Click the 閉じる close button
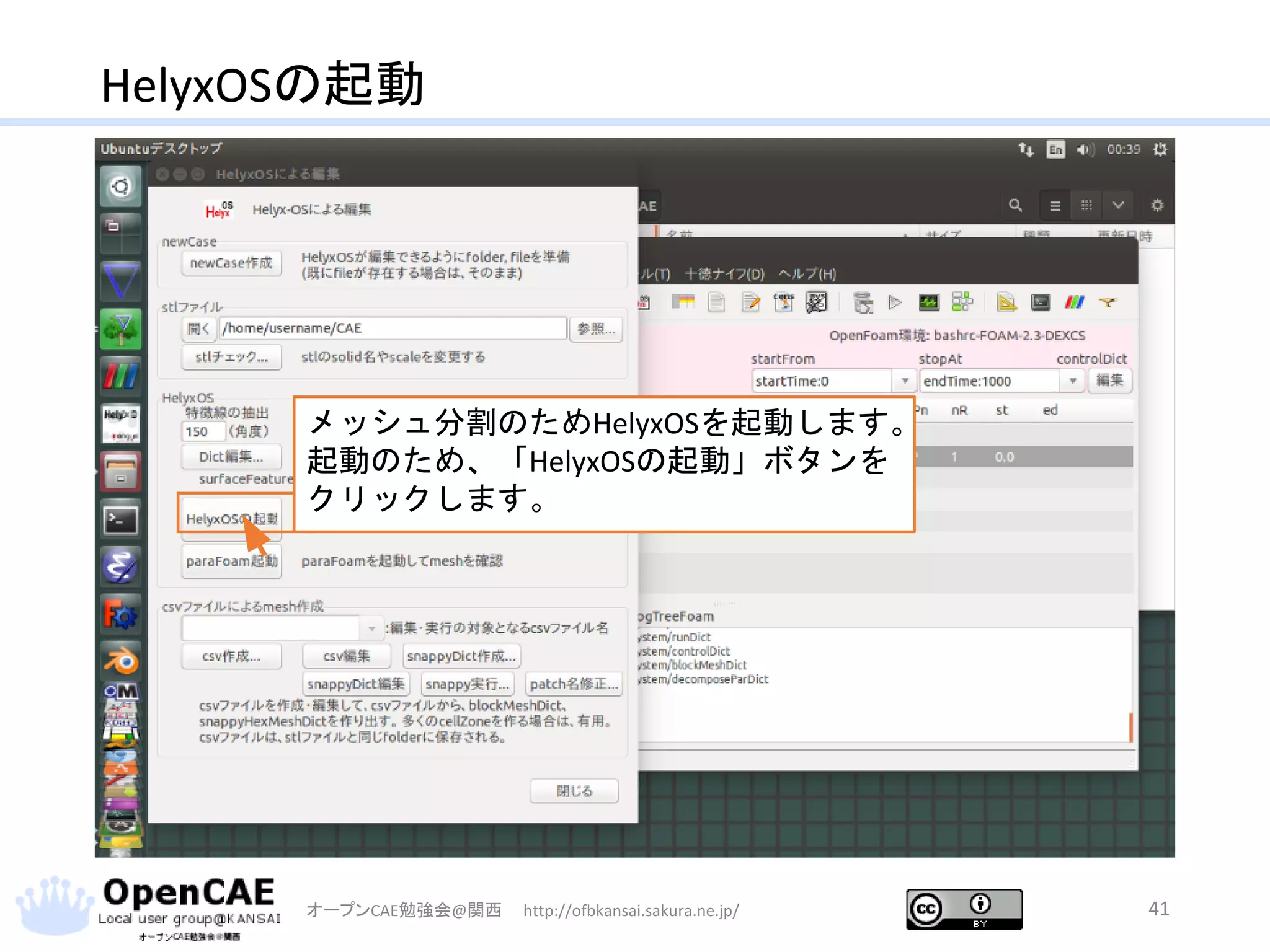 click(x=574, y=791)
